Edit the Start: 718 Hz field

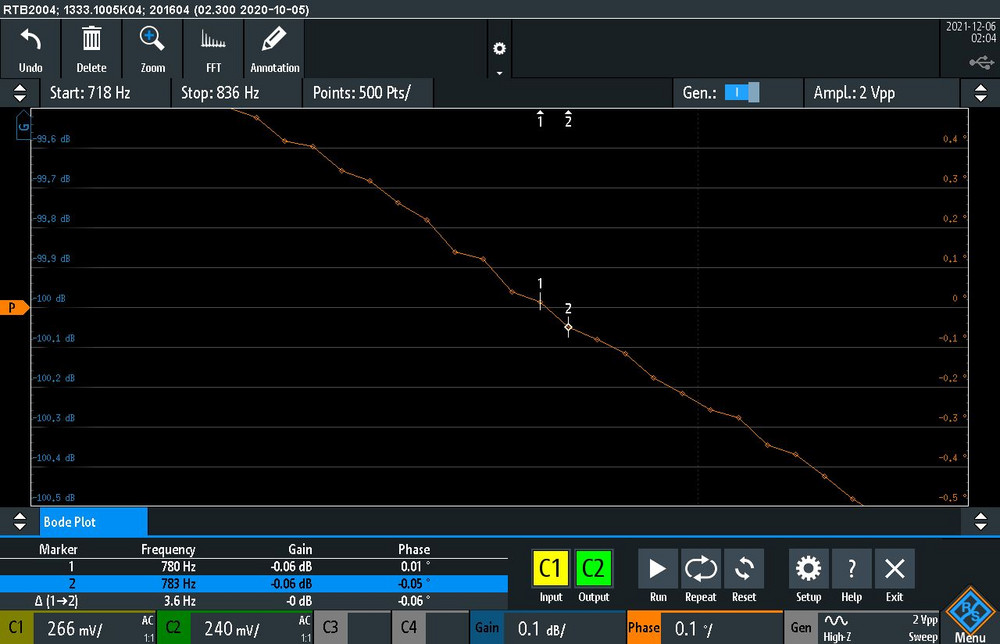click(x=105, y=93)
